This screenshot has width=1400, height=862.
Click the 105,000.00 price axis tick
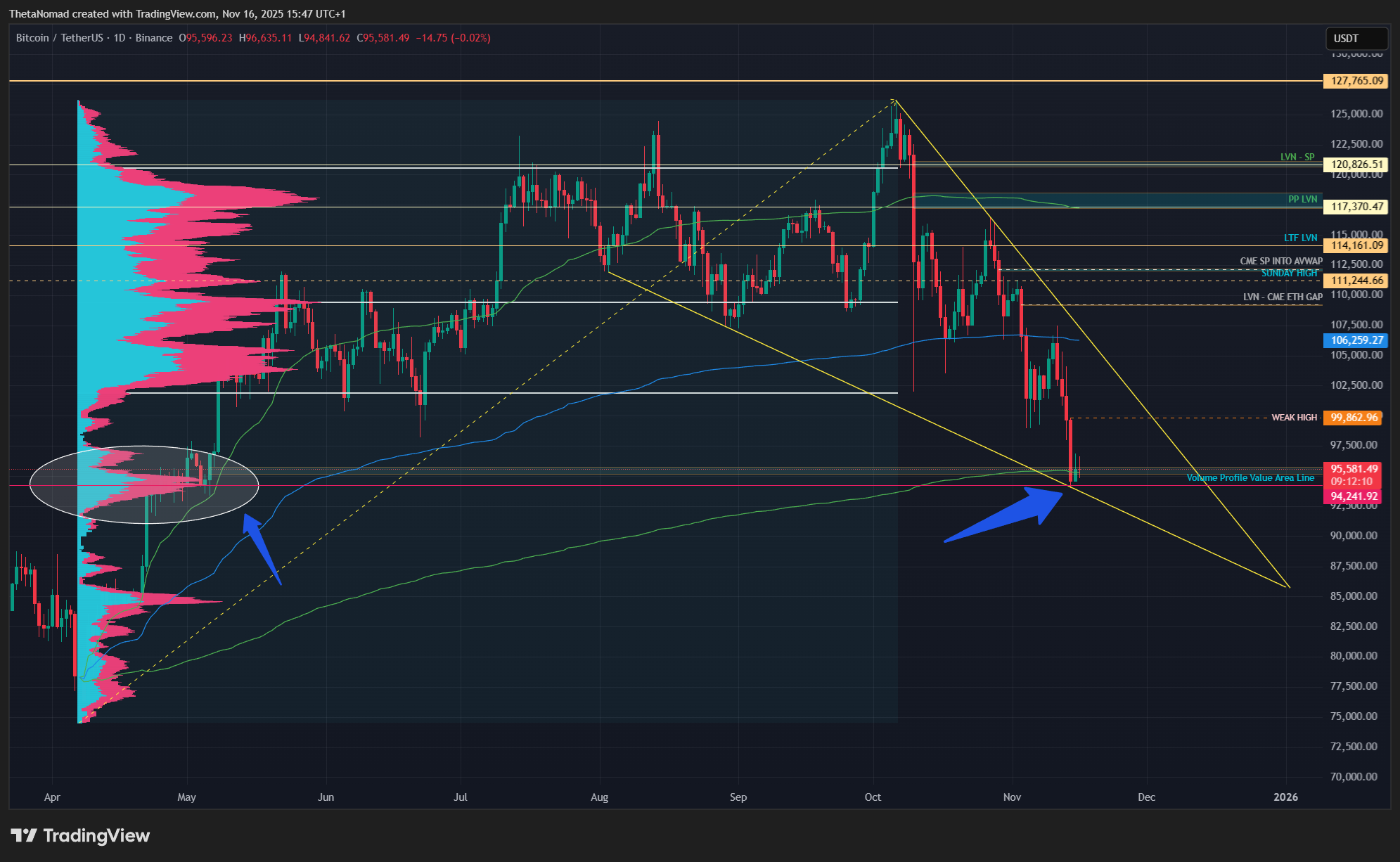point(1356,355)
